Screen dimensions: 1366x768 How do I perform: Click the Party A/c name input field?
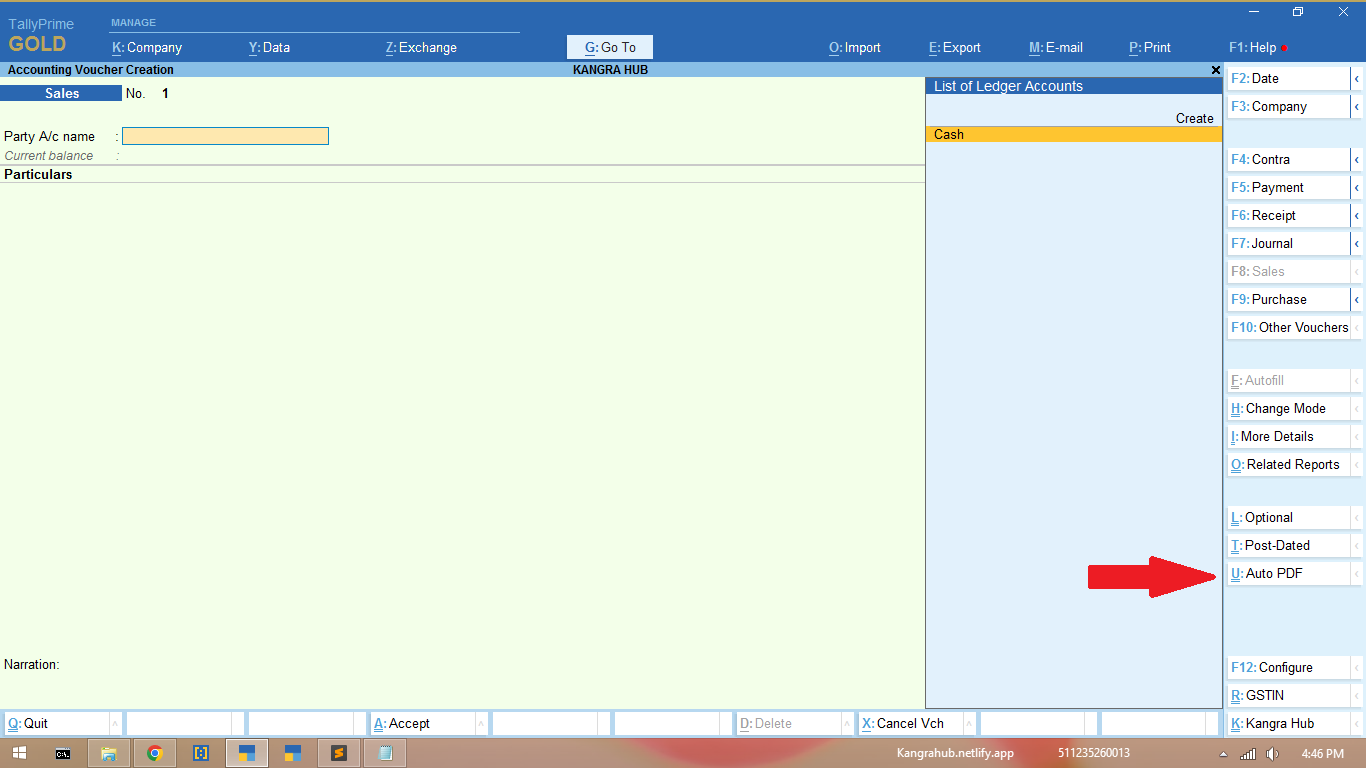coord(225,136)
